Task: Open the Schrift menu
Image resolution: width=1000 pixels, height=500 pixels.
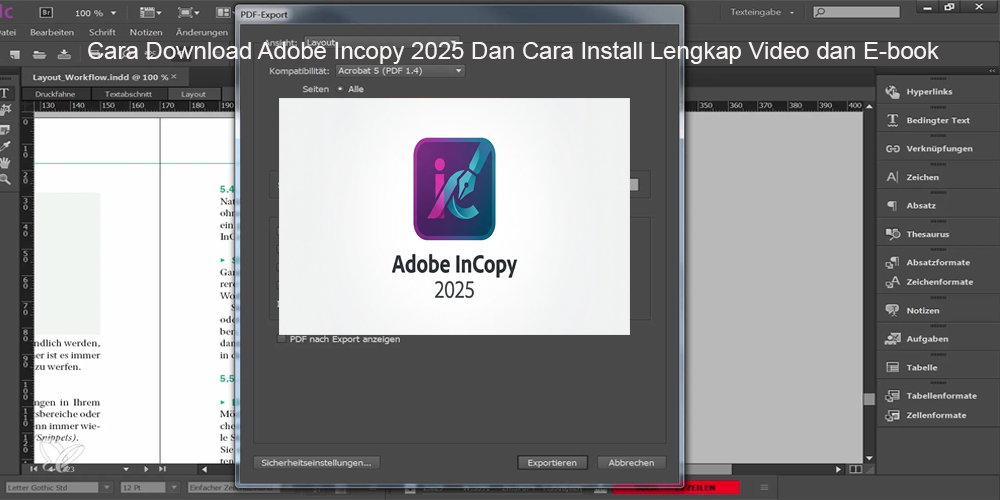Action: (x=102, y=32)
